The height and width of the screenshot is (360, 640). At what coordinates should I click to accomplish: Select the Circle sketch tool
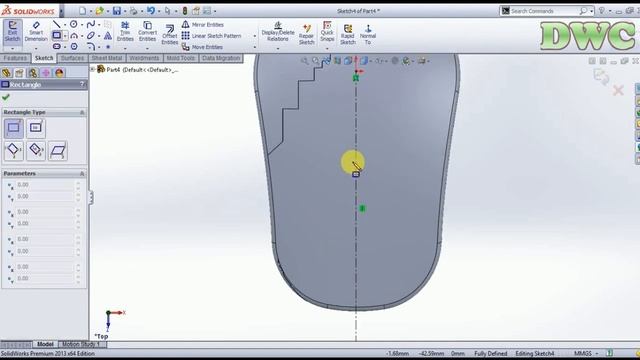pyautogui.click(x=74, y=24)
